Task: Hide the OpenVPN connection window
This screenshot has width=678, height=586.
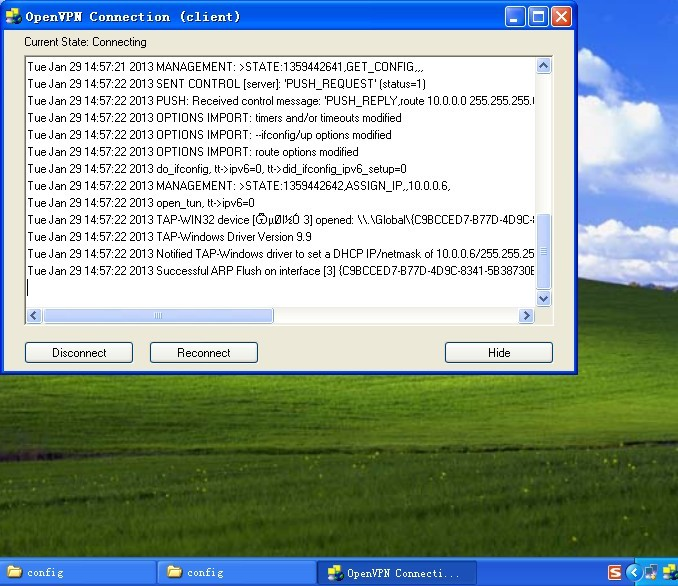Action: point(498,352)
